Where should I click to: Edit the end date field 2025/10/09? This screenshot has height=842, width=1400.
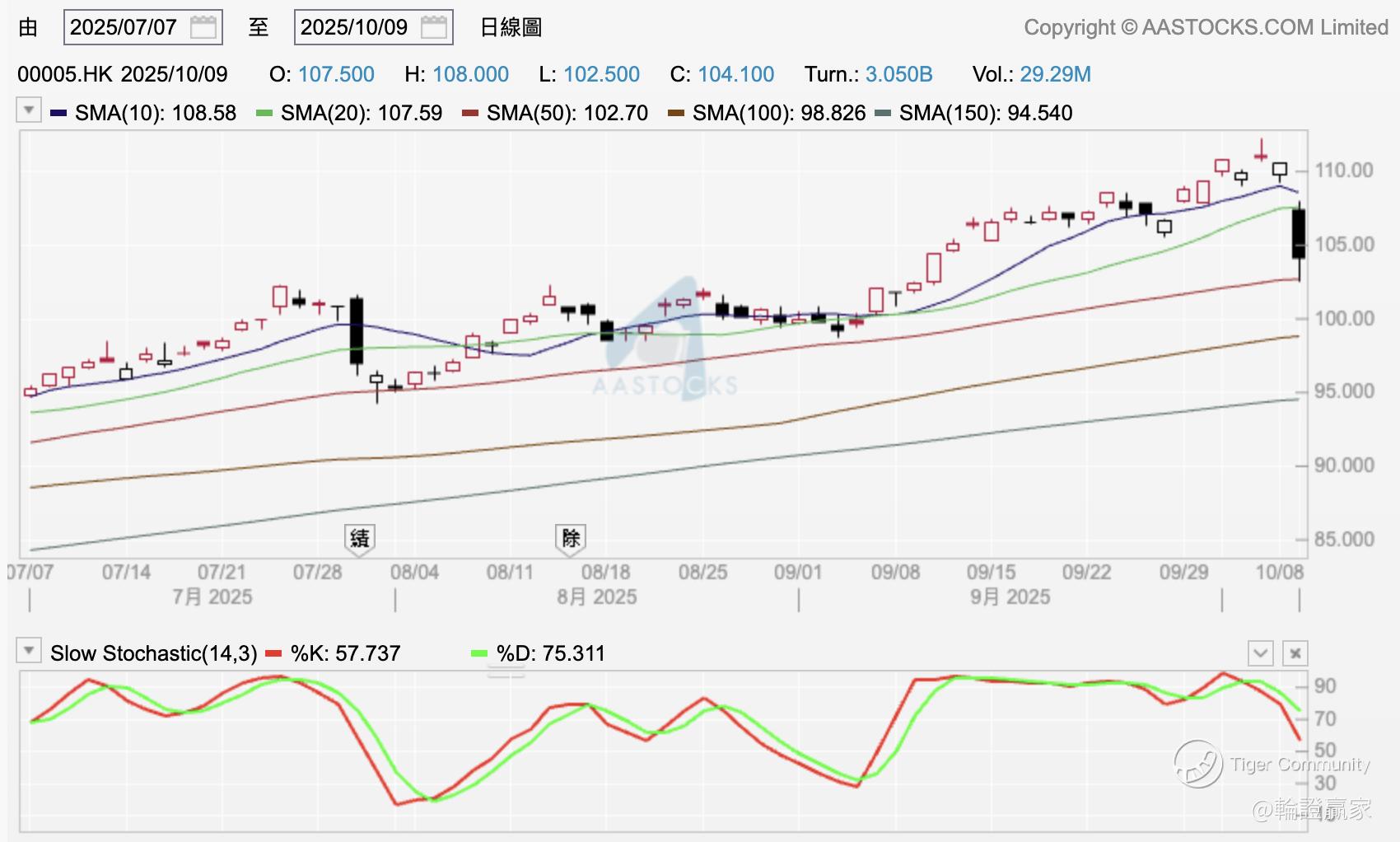coord(373,27)
